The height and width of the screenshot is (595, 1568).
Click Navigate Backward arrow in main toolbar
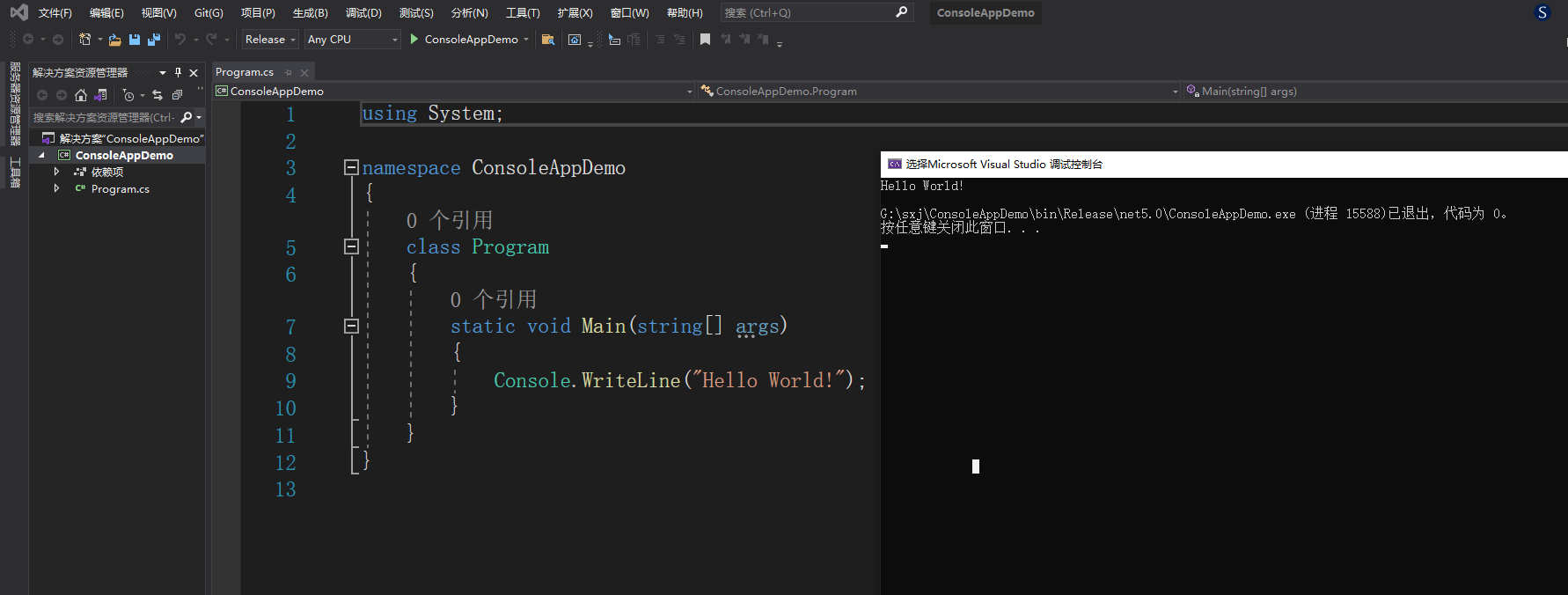[28, 40]
